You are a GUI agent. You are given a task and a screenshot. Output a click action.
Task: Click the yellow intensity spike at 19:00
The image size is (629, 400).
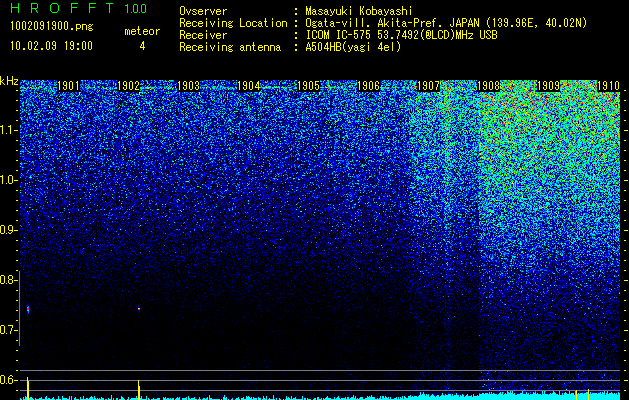28,388
